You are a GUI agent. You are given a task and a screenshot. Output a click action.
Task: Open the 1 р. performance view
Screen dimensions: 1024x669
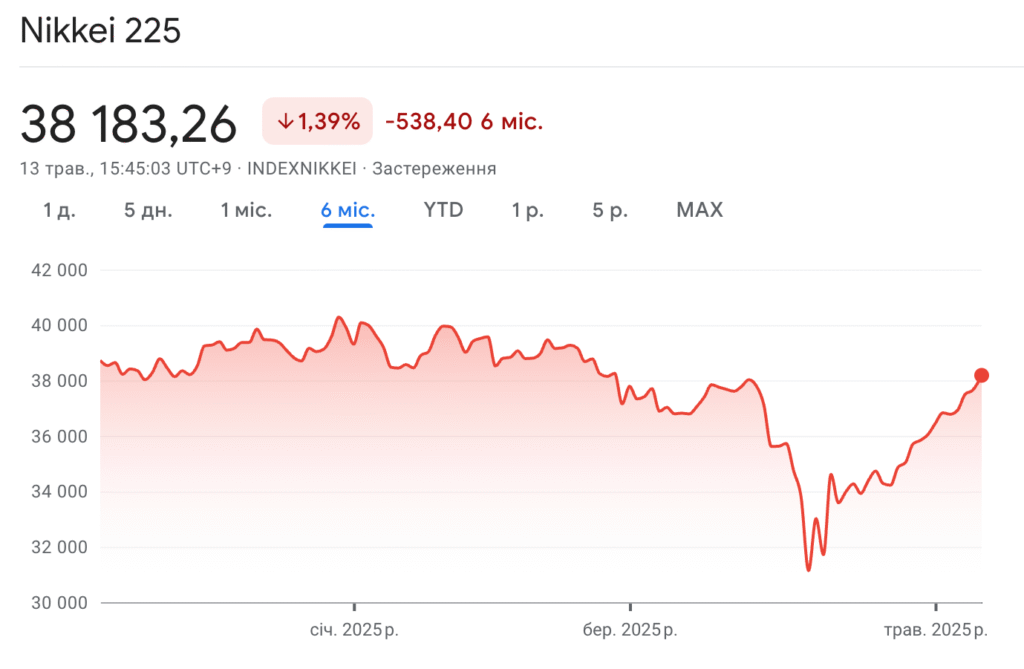pyautogui.click(x=527, y=210)
